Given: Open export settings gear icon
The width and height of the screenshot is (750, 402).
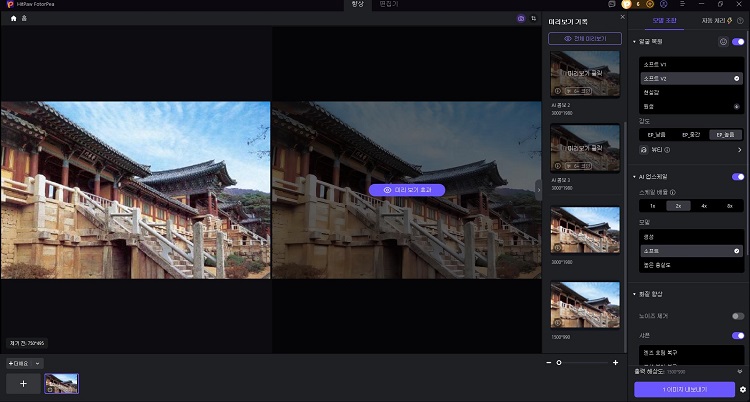Looking at the screenshot, I should 743,390.
